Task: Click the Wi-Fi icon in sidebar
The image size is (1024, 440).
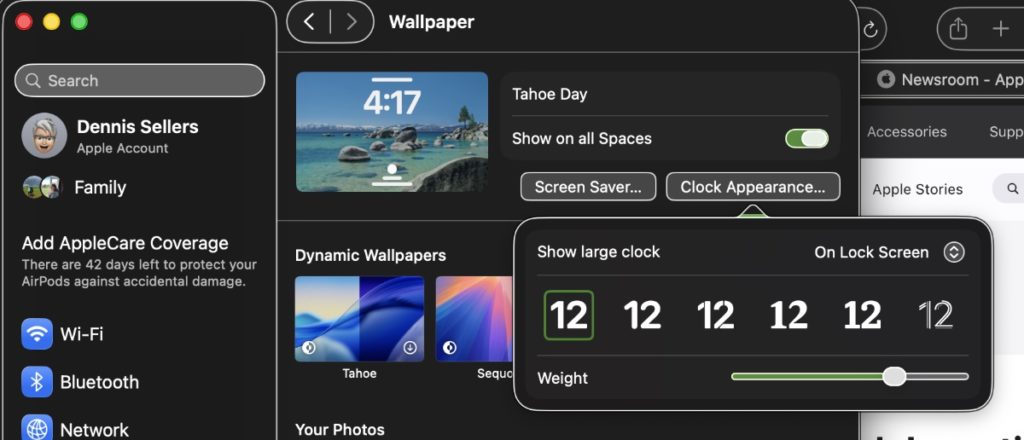Action: [37, 334]
